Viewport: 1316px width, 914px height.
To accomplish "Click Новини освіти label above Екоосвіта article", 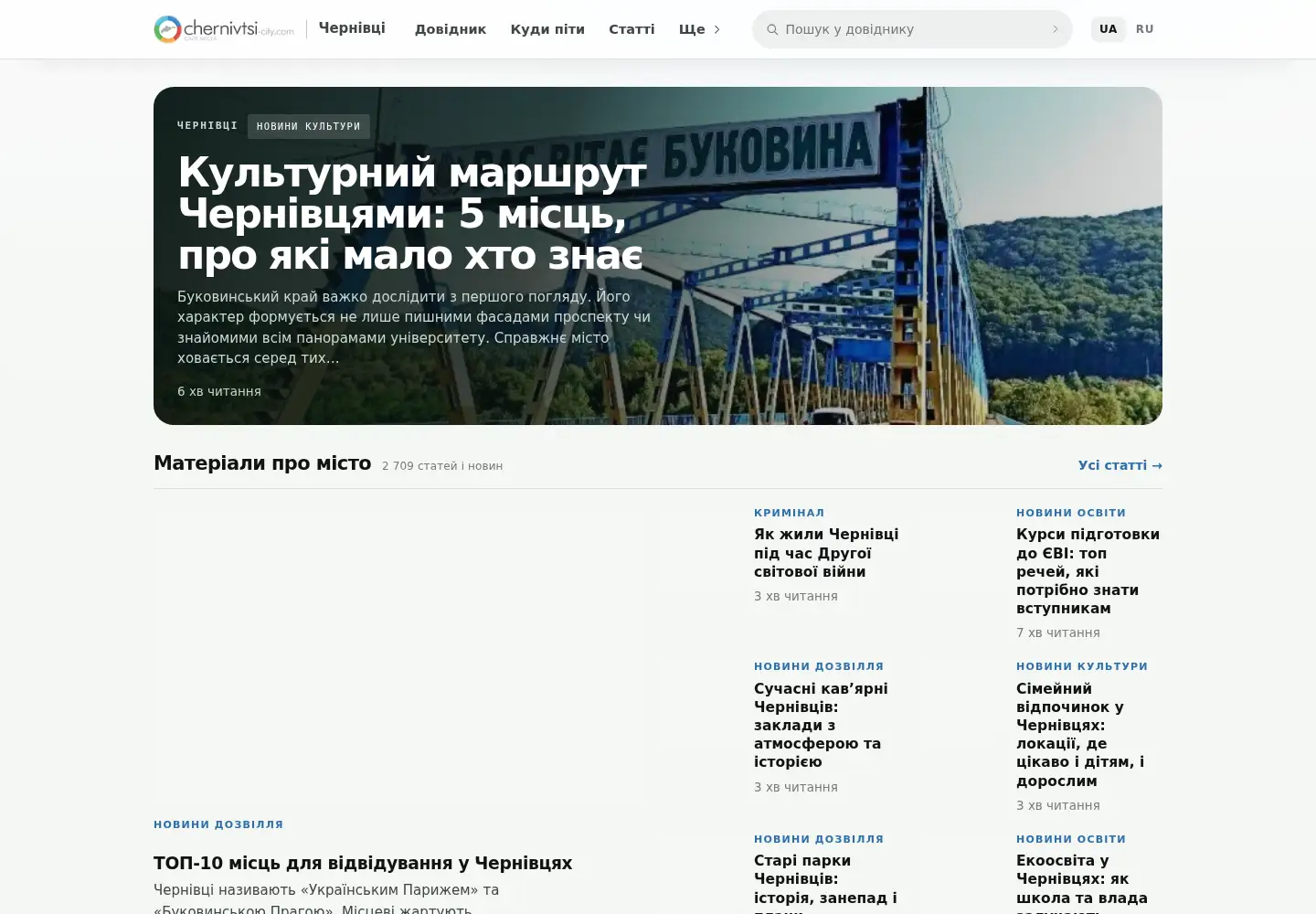I will (x=1071, y=839).
